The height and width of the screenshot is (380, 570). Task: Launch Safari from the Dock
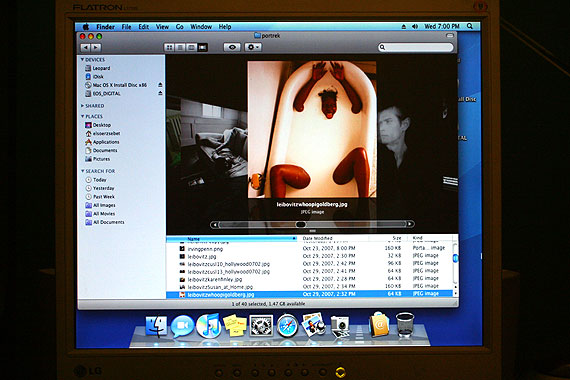pos(287,326)
